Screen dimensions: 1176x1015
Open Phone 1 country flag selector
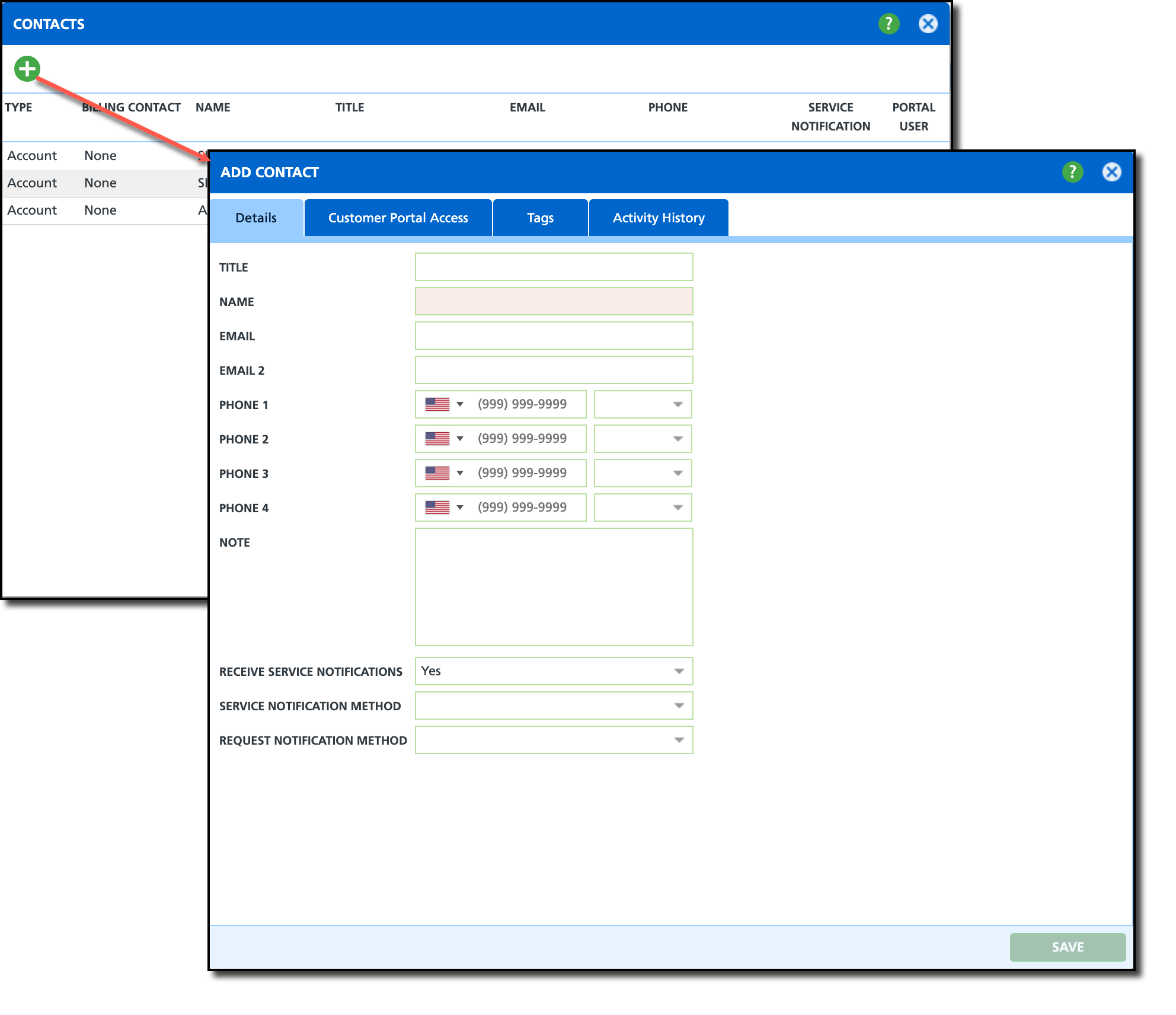pos(445,404)
